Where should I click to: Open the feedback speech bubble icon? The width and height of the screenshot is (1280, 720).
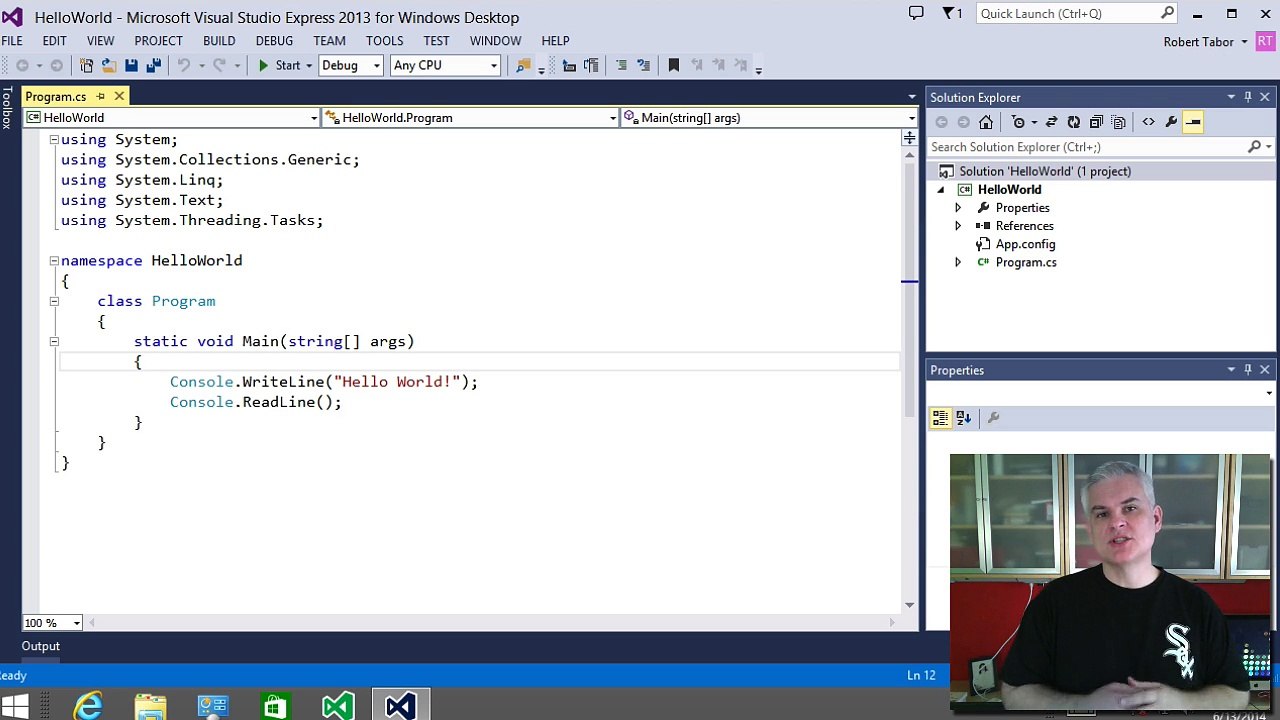[x=916, y=13]
